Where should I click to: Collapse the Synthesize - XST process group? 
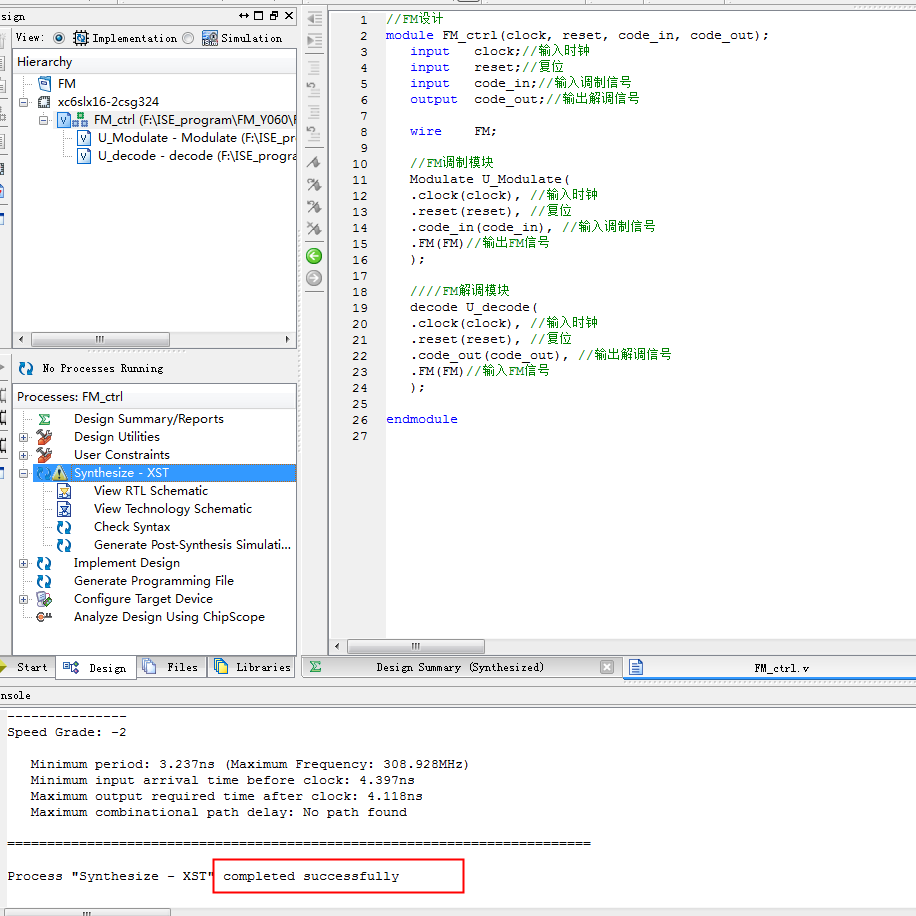point(23,472)
